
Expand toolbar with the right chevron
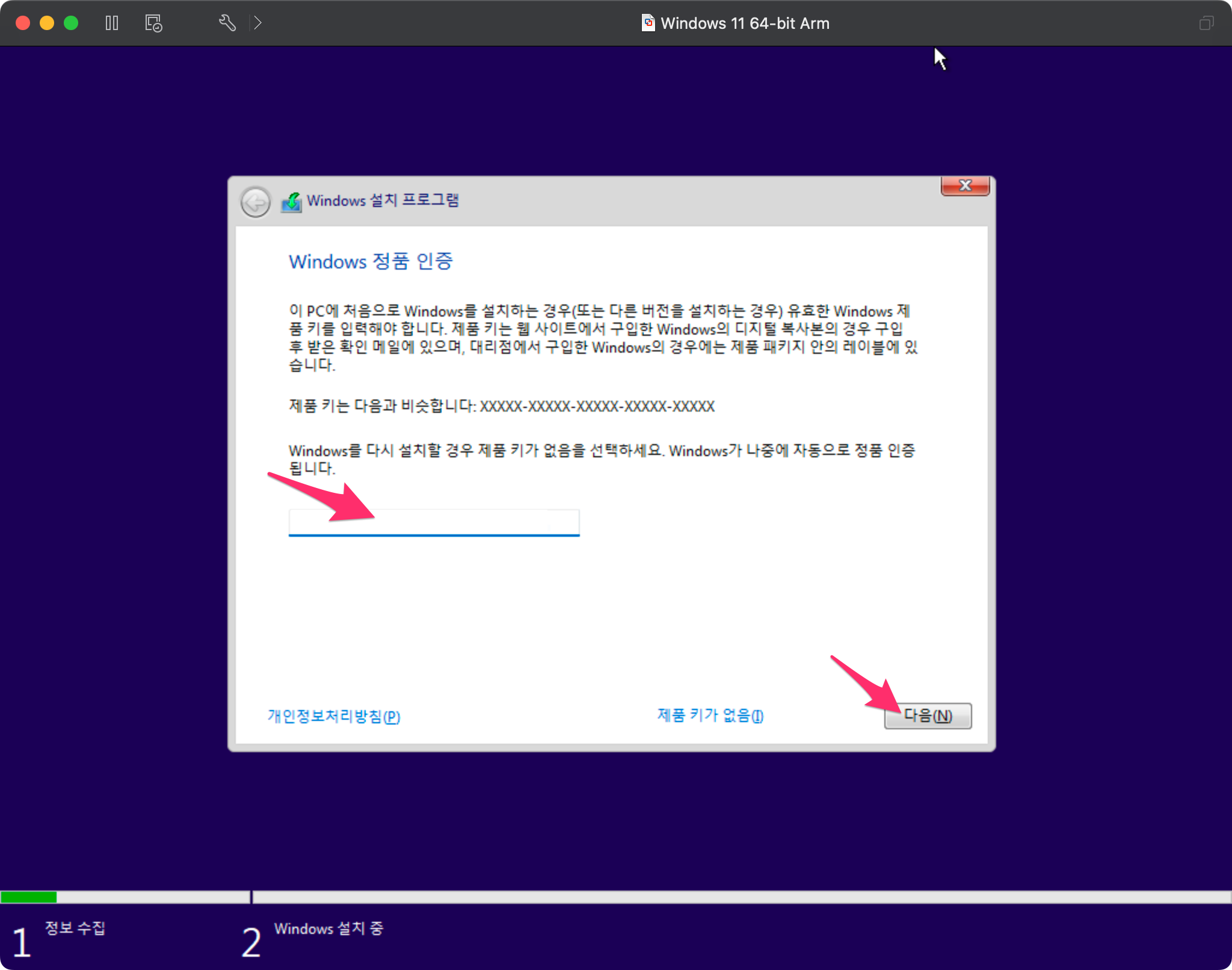[257, 23]
